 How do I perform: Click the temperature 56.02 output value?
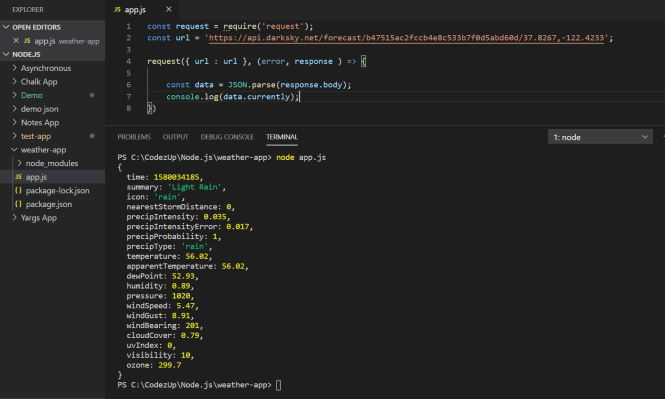(x=197, y=257)
